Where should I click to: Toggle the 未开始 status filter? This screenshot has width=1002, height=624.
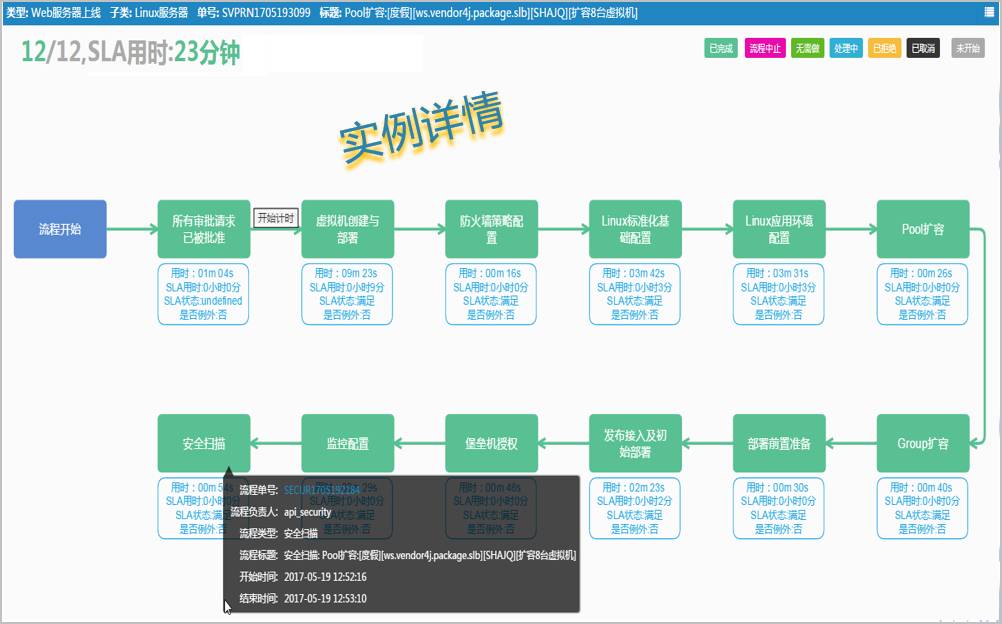(967, 47)
